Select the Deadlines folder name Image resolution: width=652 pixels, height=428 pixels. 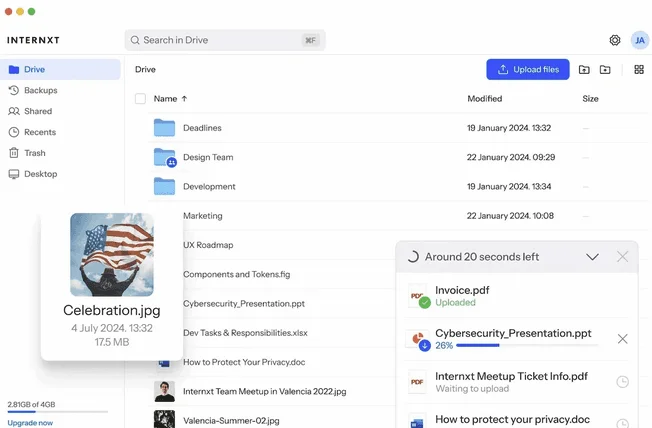(202, 128)
